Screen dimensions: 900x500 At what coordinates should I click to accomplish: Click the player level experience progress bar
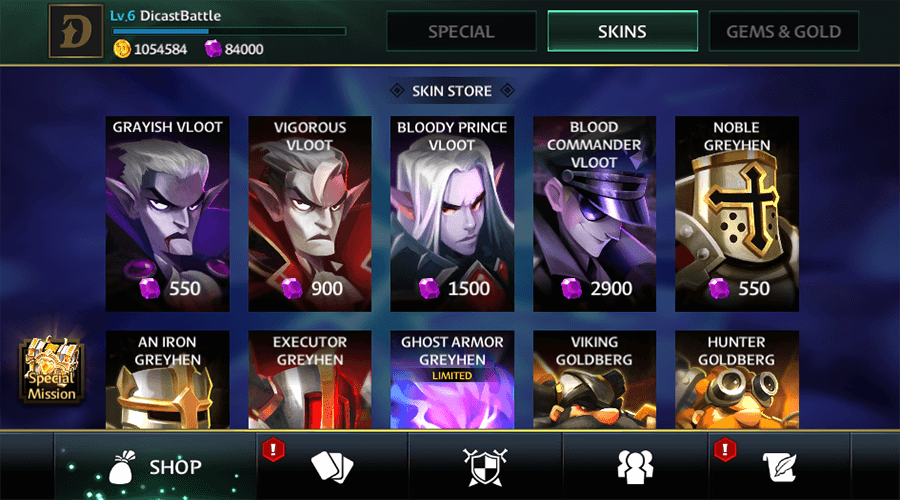(229, 31)
